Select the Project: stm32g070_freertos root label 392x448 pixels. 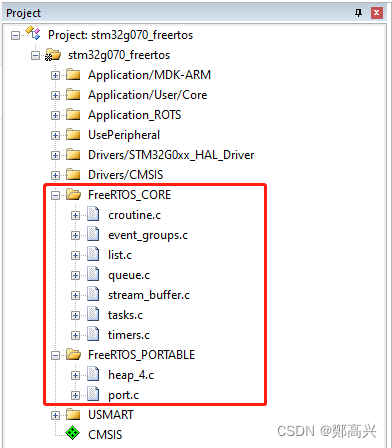pyautogui.click(x=120, y=35)
